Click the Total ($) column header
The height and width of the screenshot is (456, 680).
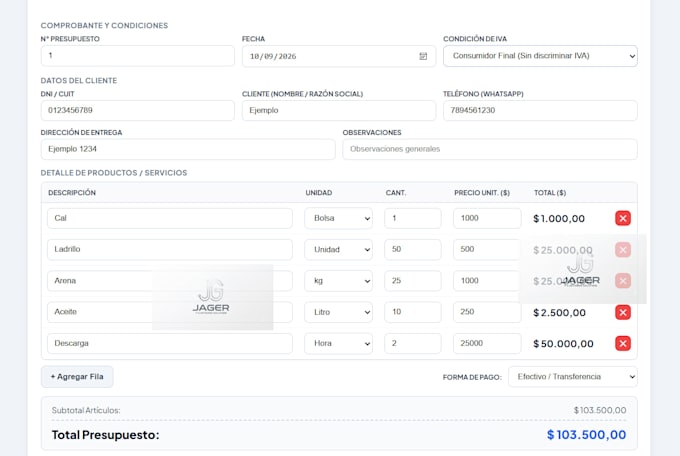click(550, 193)
